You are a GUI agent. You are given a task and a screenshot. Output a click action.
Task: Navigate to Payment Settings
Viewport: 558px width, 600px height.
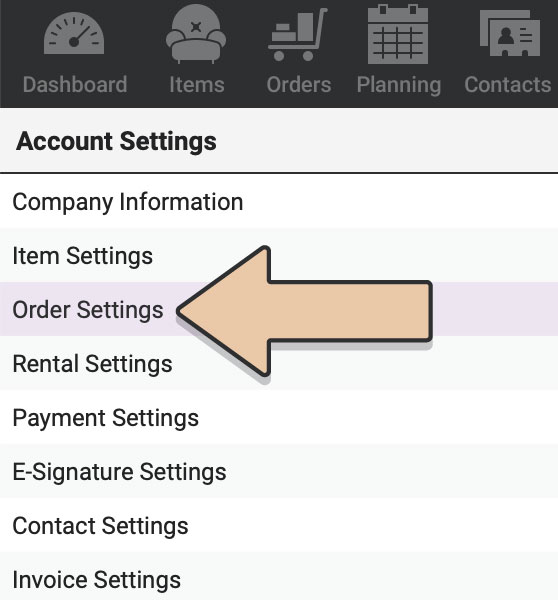(x=279, y=417)
